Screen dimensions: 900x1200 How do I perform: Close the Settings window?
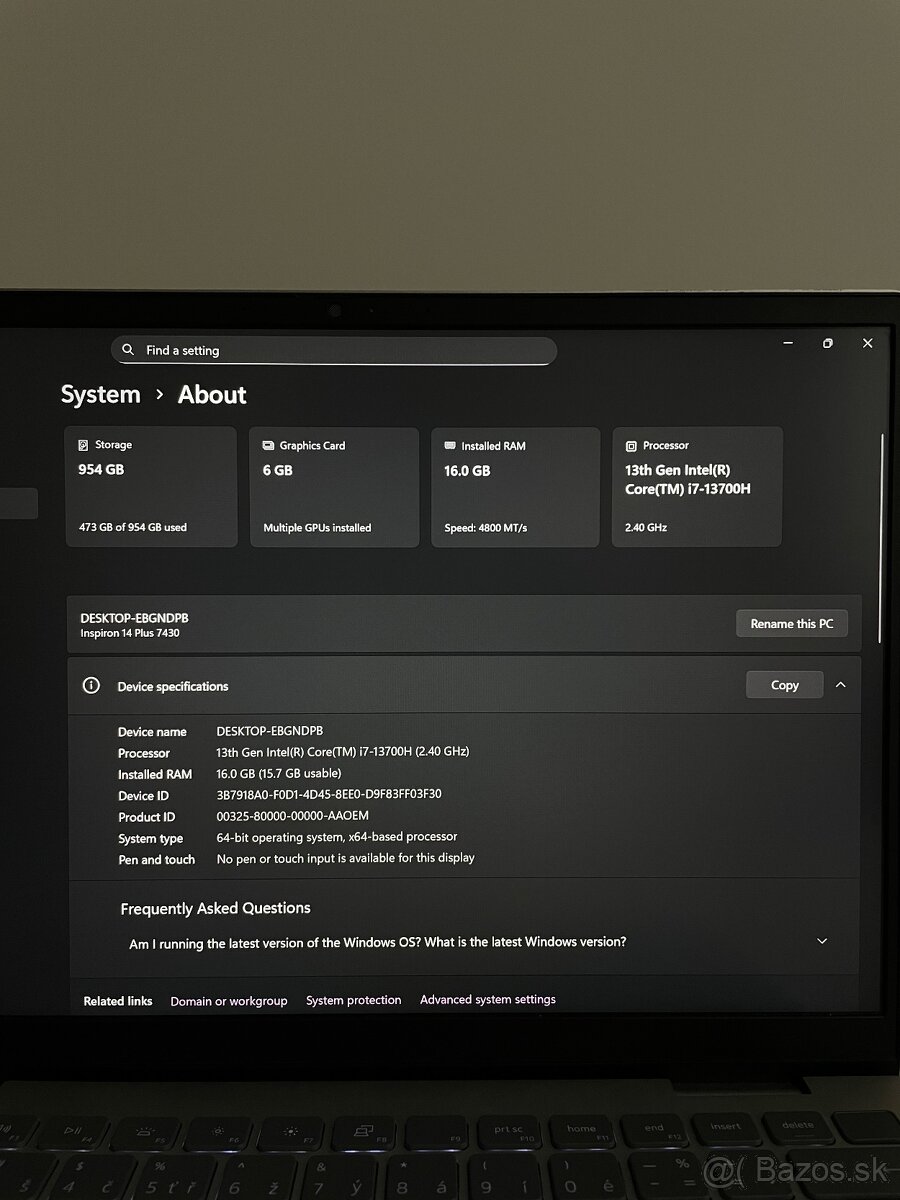(867, 343)
